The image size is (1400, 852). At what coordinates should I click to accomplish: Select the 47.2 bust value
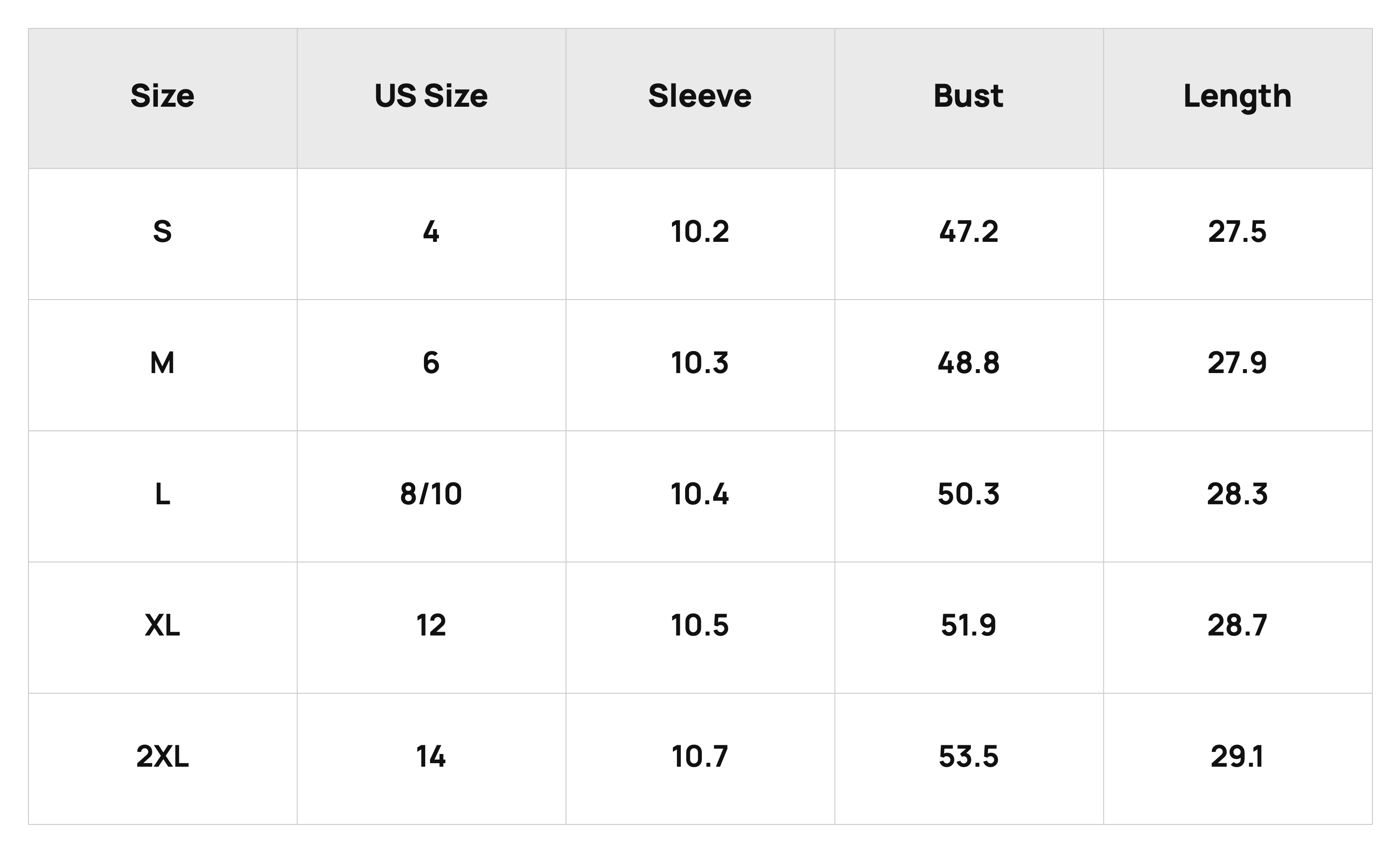[x=969, y=234]
